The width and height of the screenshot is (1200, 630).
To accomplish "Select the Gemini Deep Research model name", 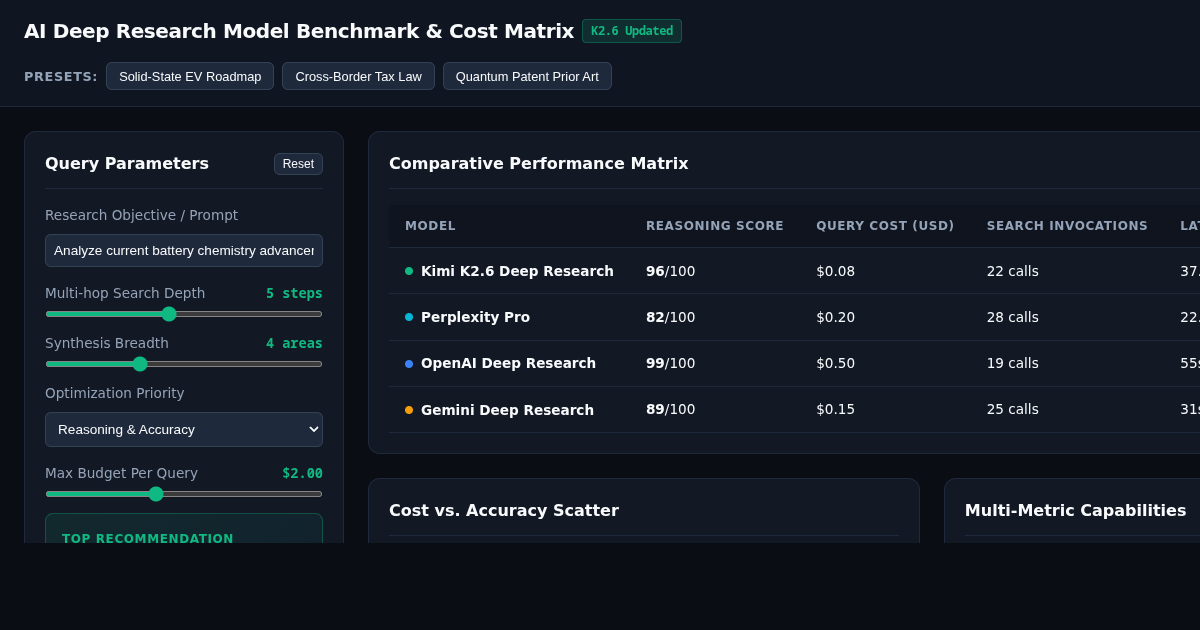I will tap(507, 410).
